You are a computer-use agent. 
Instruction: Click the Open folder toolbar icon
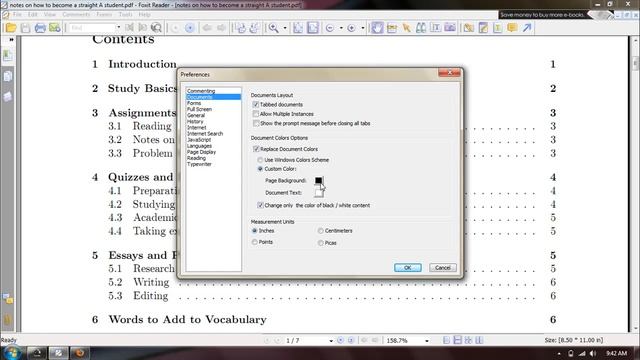coord(11,28)
